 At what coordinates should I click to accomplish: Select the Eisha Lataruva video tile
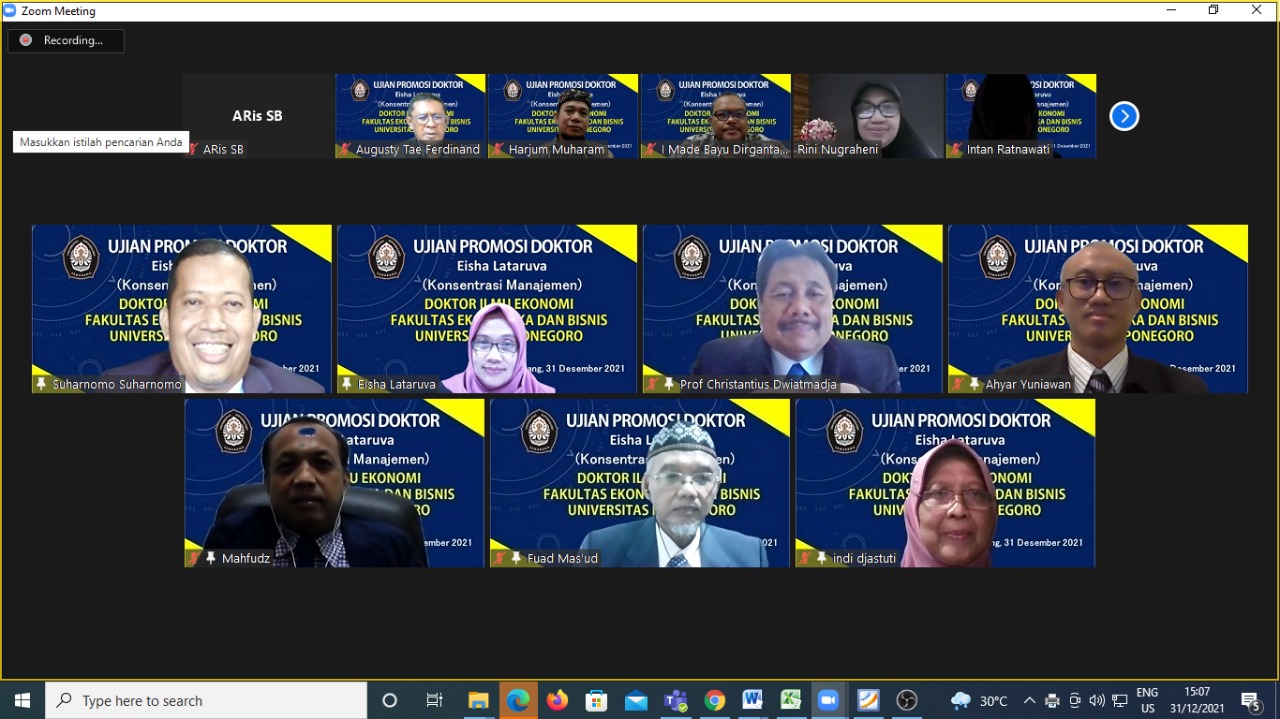(487, 309)
